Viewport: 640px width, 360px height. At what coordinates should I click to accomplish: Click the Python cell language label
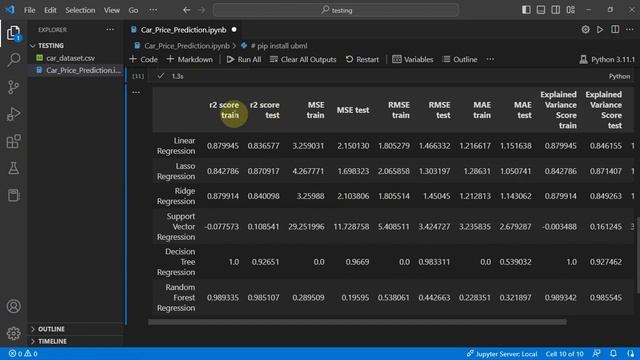point(619,76)
